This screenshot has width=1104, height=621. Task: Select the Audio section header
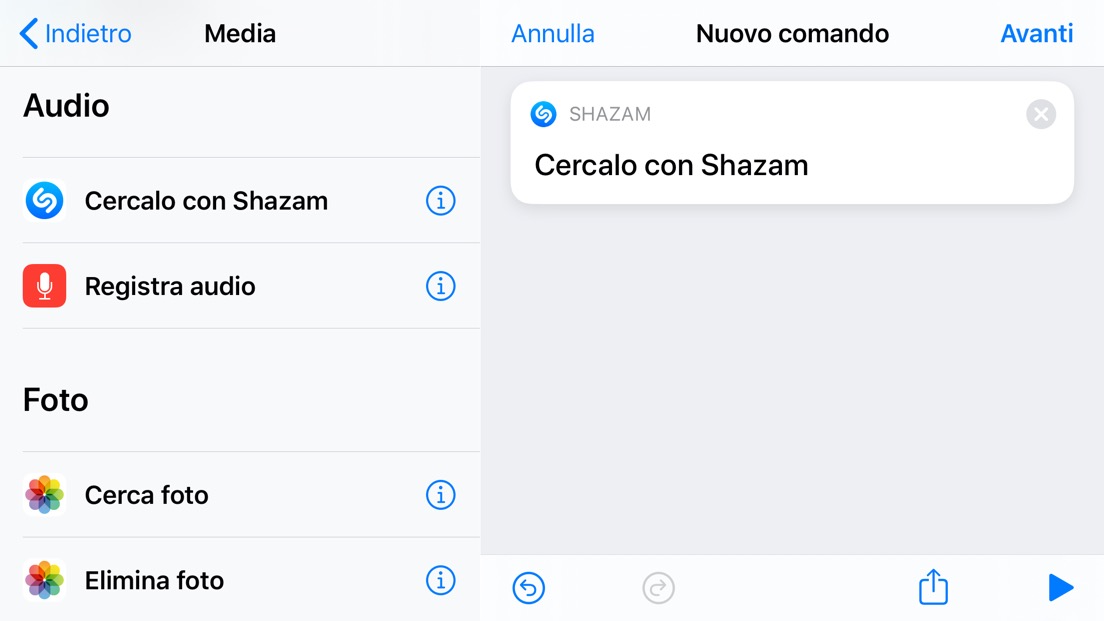pos(66,106)
